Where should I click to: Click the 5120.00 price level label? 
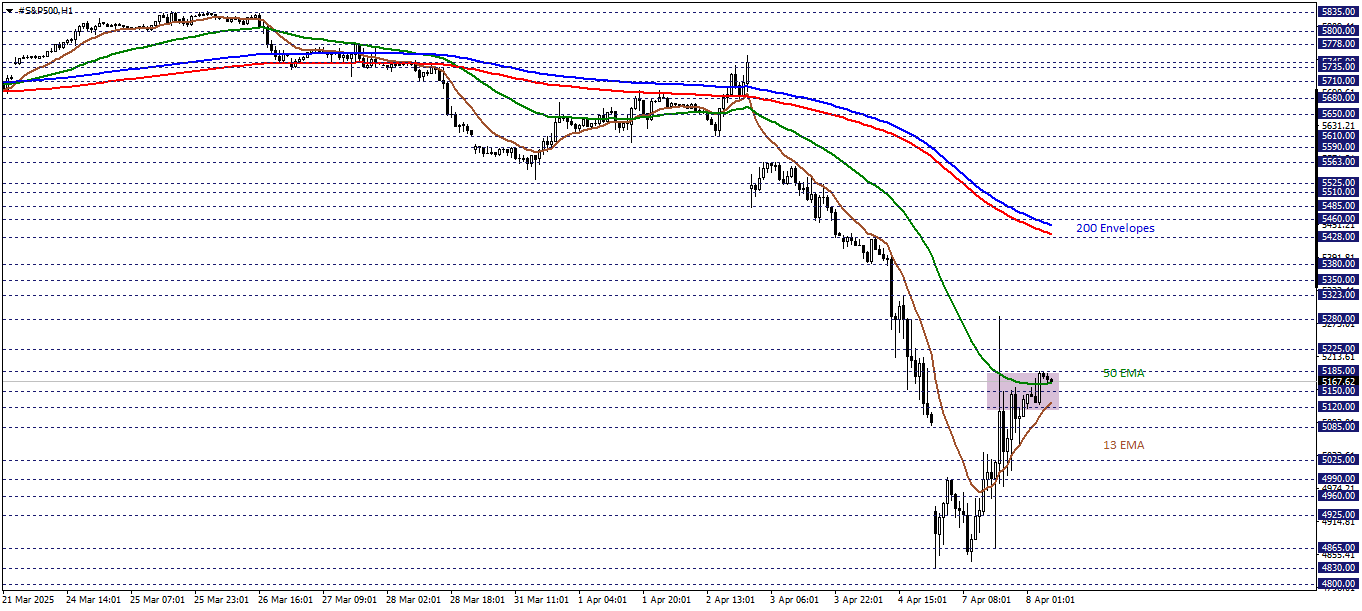[x=1338, y=408]
